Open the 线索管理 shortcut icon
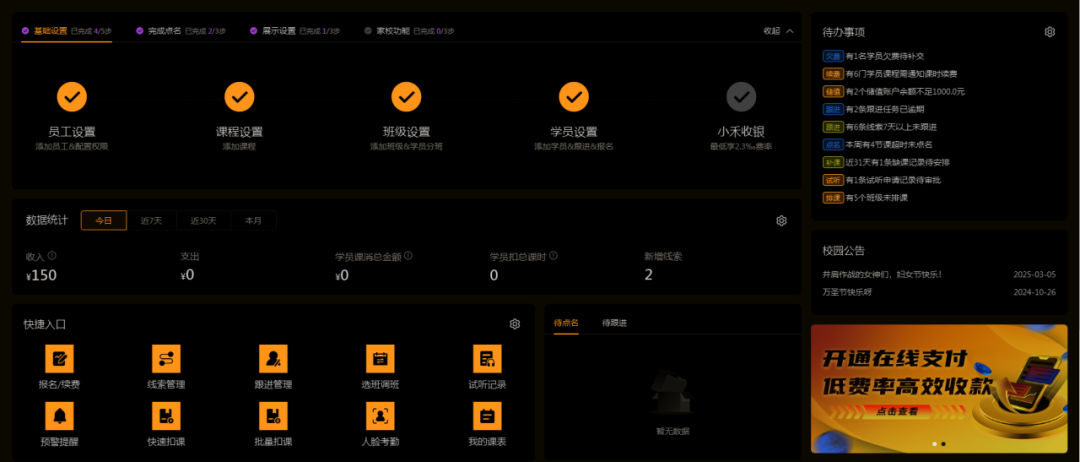This screenshot has height=462, width=1080. (x=166, y=358)
